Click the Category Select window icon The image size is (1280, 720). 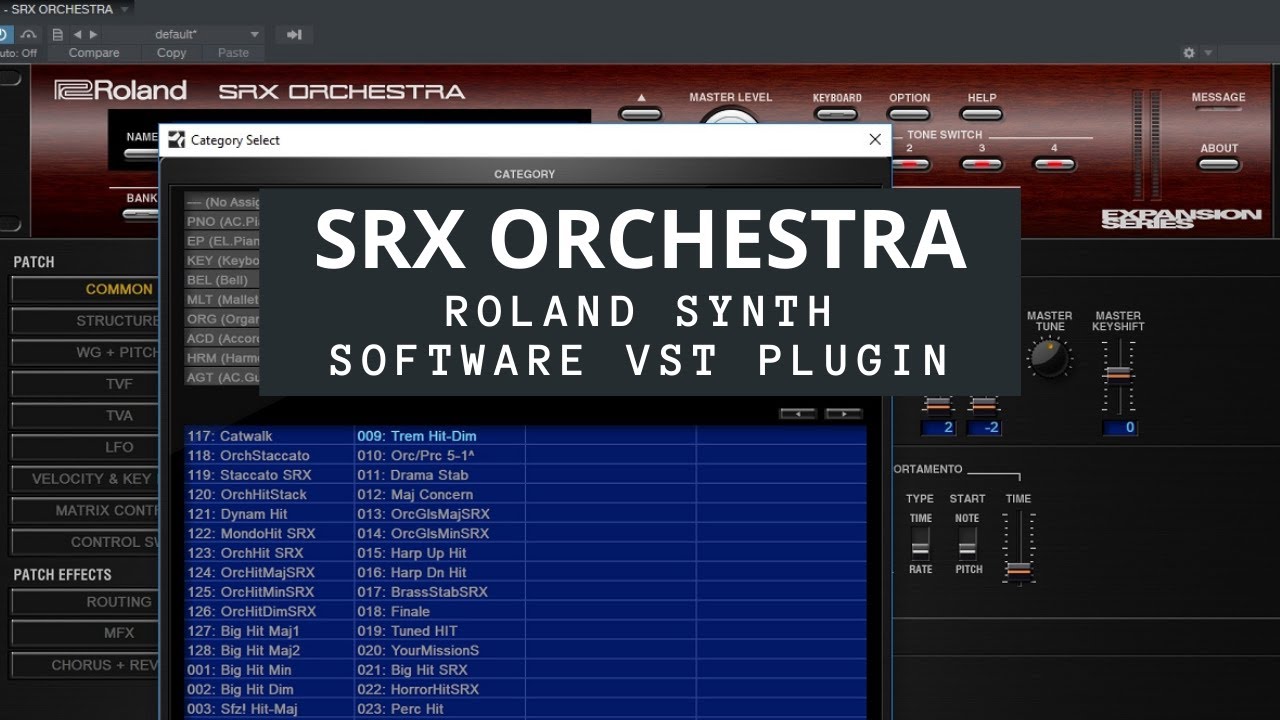(x=177, y=140)
